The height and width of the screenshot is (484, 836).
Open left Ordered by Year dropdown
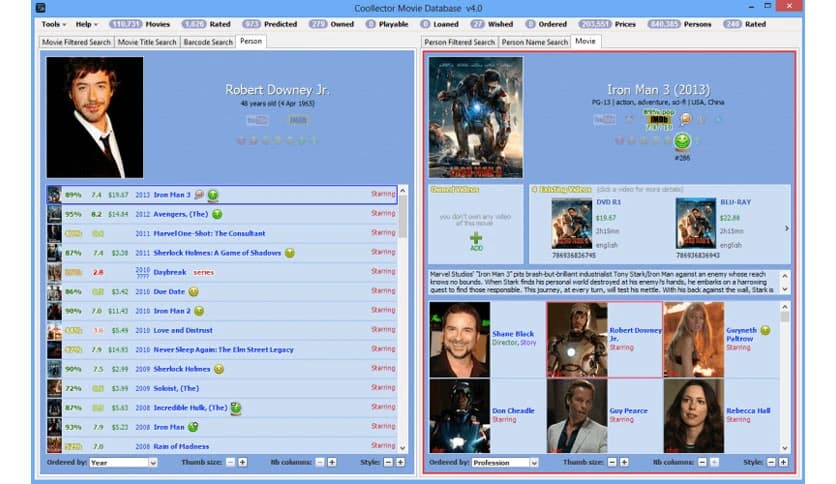(123, 463)
